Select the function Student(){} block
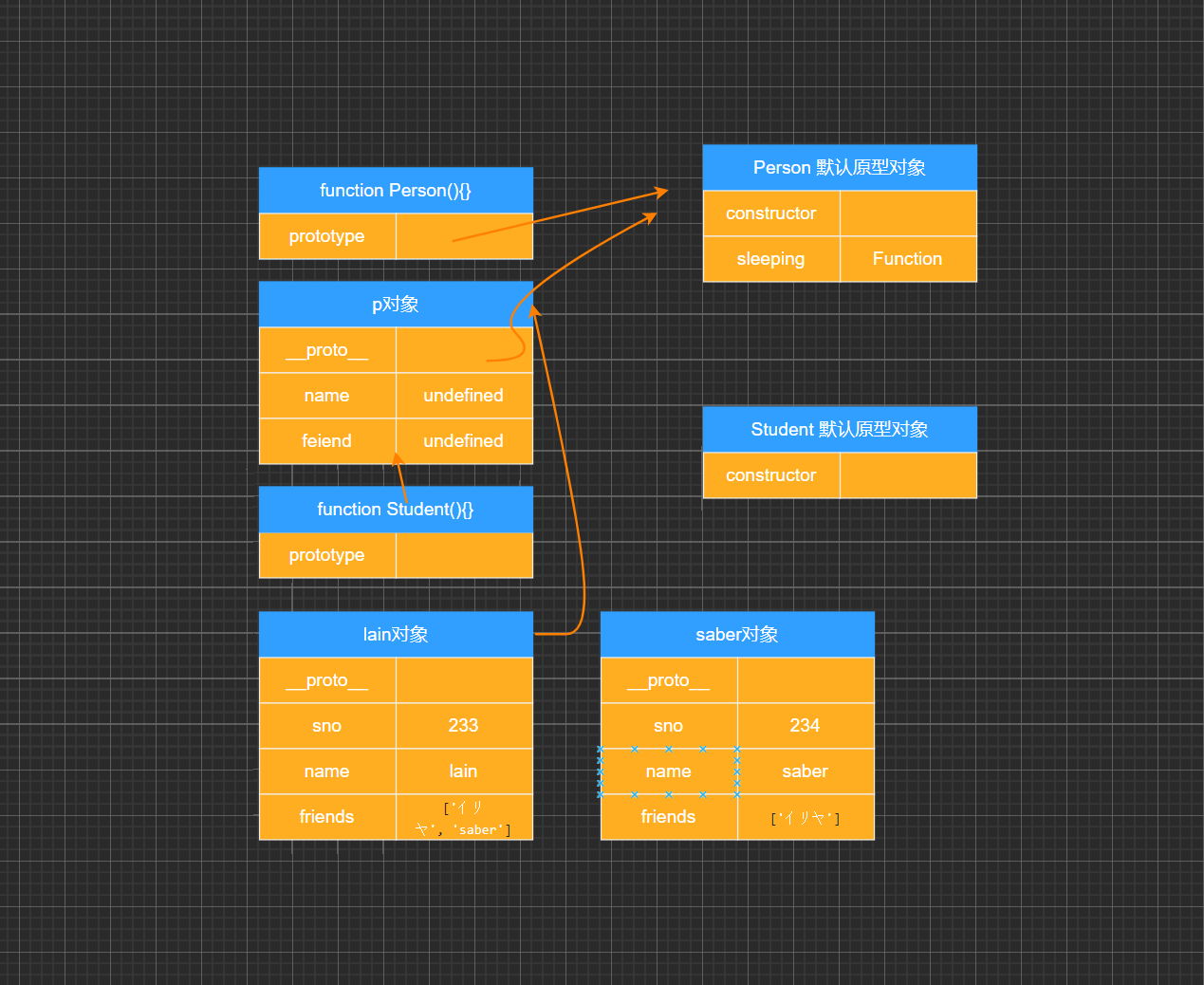Viewport: 1204px width, 985px height. click(x=396, y=510)
